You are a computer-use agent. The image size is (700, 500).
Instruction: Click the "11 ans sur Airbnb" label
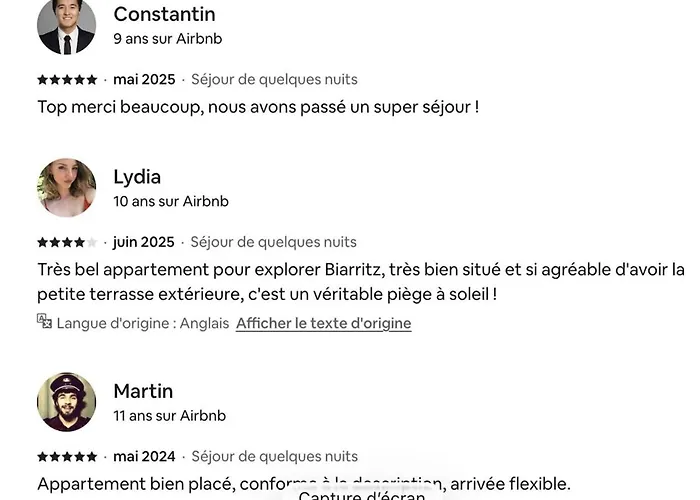[169, 415]
